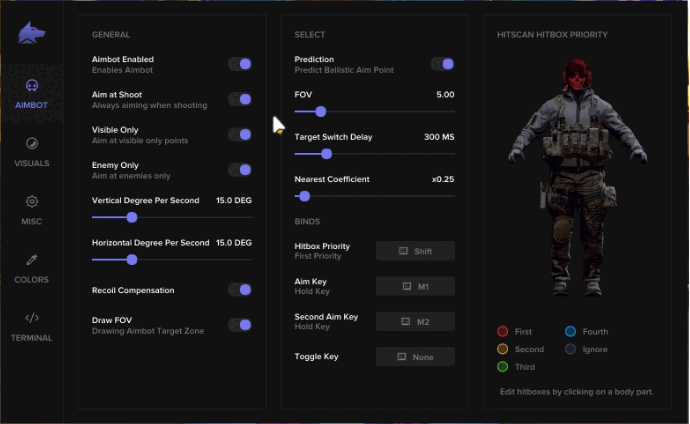
Task: Toggle the Aimbot Enabled switch
Action: pos(240,64)
